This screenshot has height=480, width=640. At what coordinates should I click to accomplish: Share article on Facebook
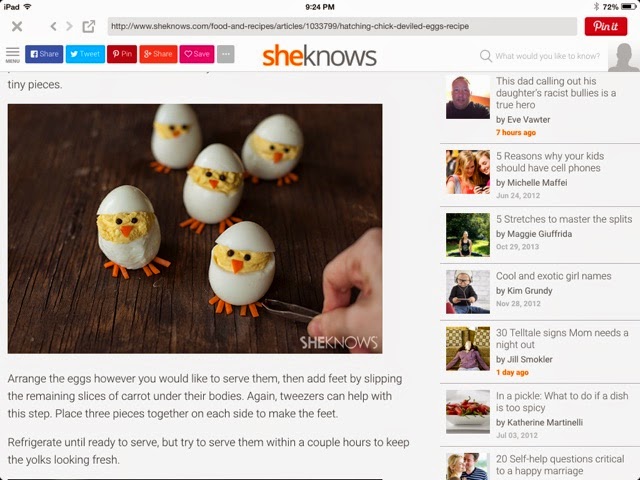[44, 54]
